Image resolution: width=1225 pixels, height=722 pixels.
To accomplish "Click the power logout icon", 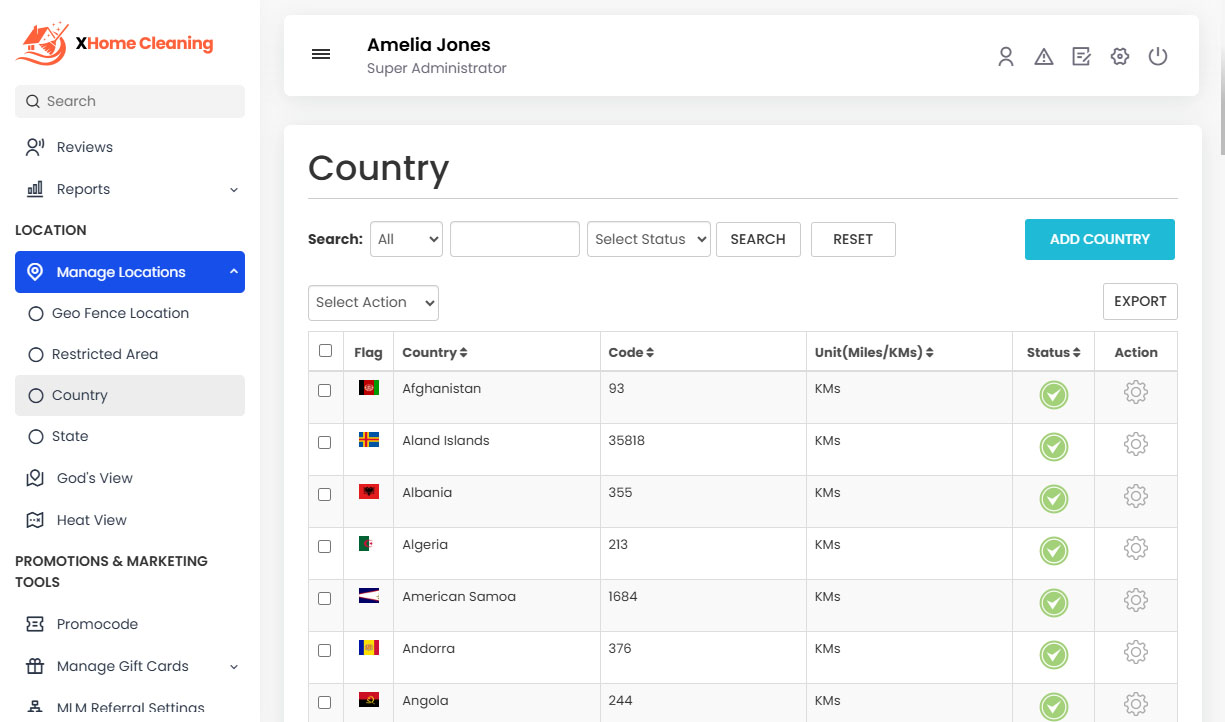I will (1158, 57).
